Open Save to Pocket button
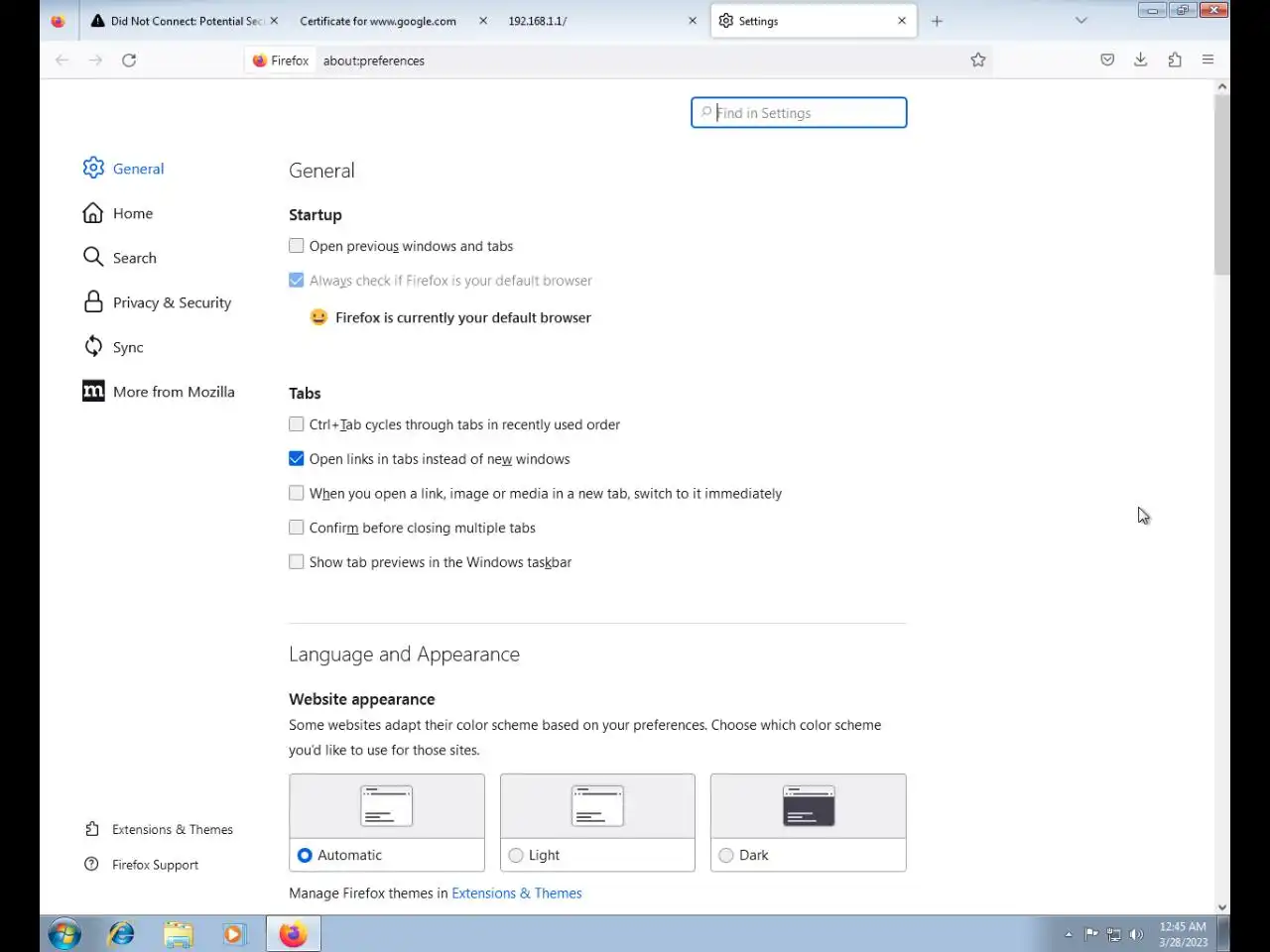 click(1107, 60)
